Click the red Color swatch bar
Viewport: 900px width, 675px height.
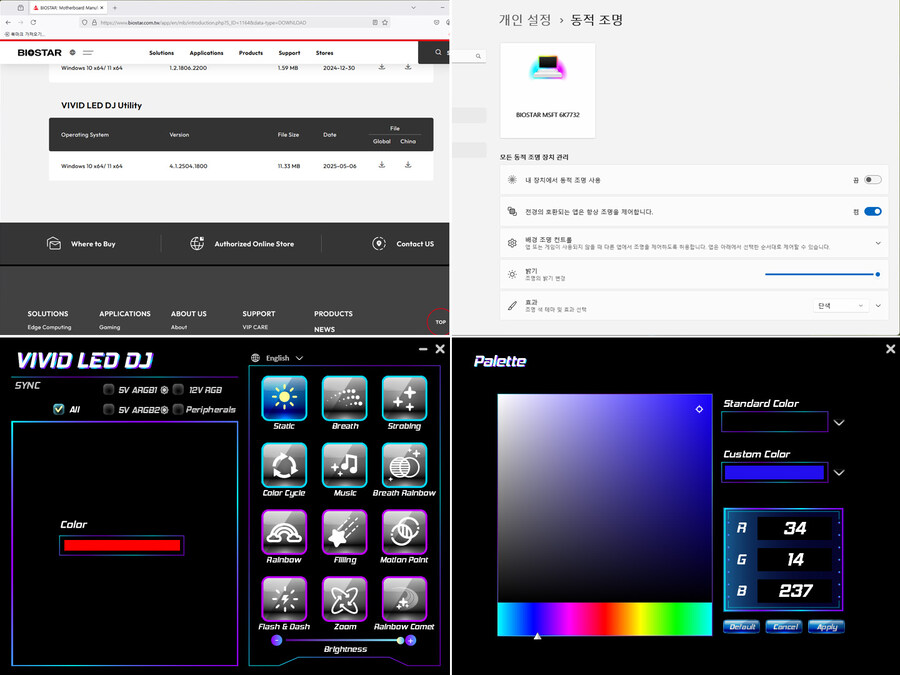pos(121,545)
